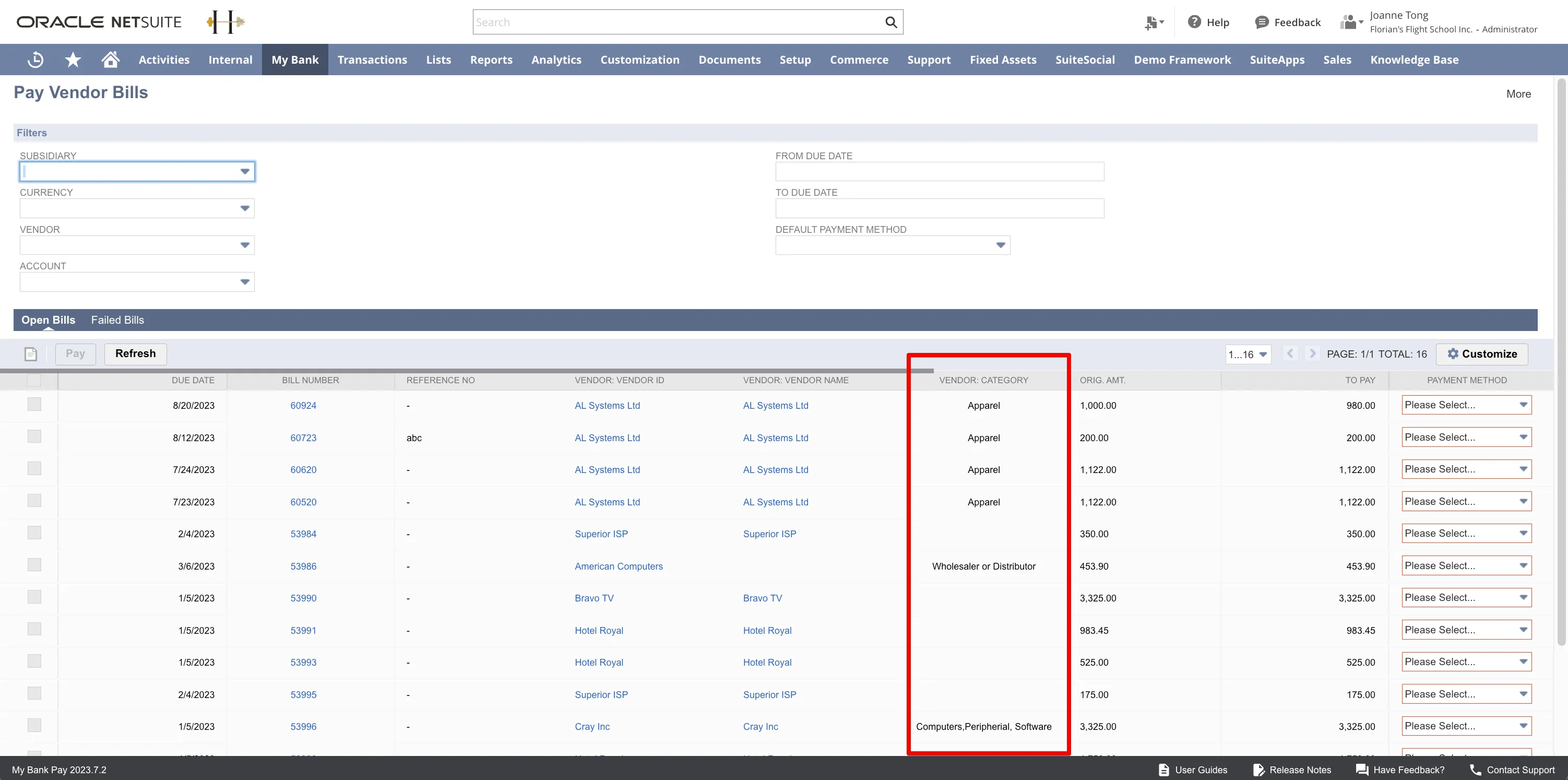
Task: Click the Customize button
Action: tap(1481, 354)
